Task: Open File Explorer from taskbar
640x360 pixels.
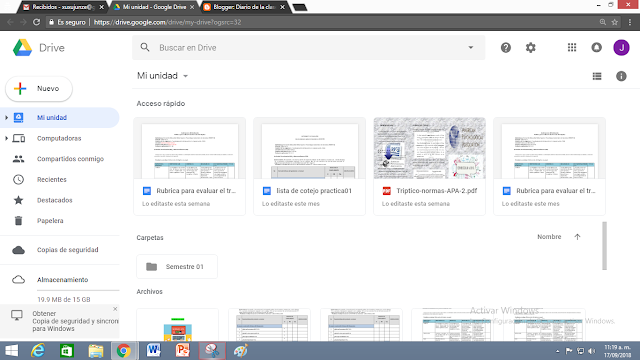Action: tap(96, 351)
